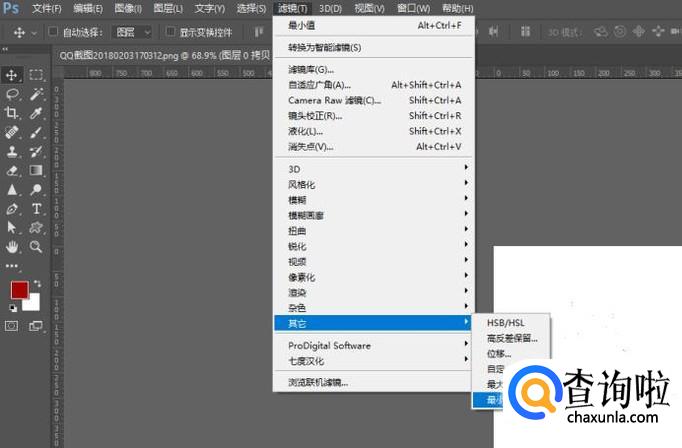
Task: Expand the 杂色 submenu
Action: [374, 308]
